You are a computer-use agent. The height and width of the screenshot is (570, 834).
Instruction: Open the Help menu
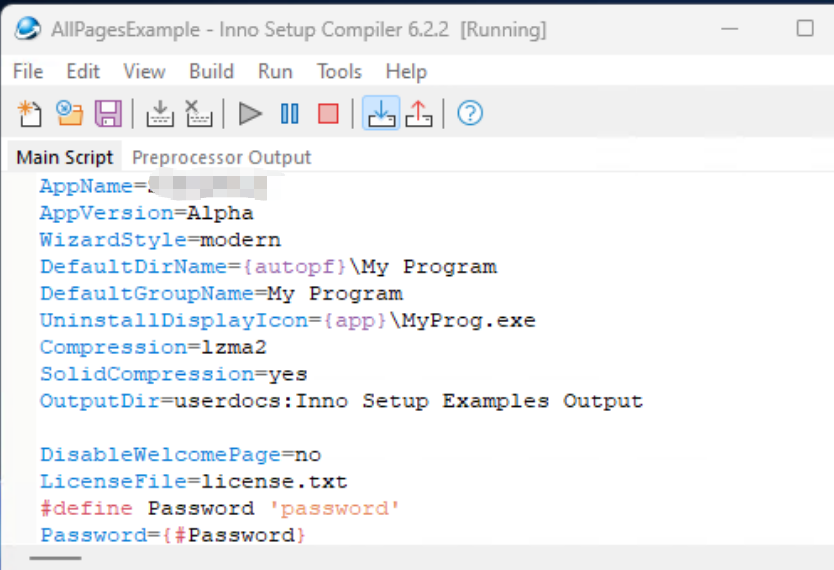point(406,71)
